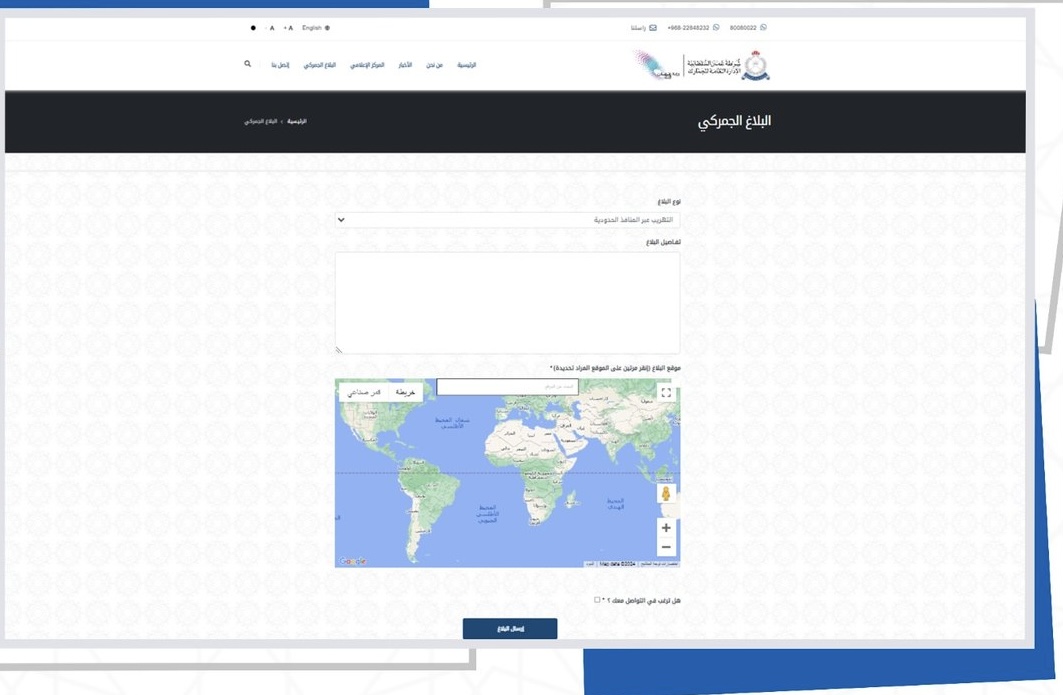This screenshot has height=695, width=1063.
Task: Click the Street View pegman icon
Action: click(666, 494)
